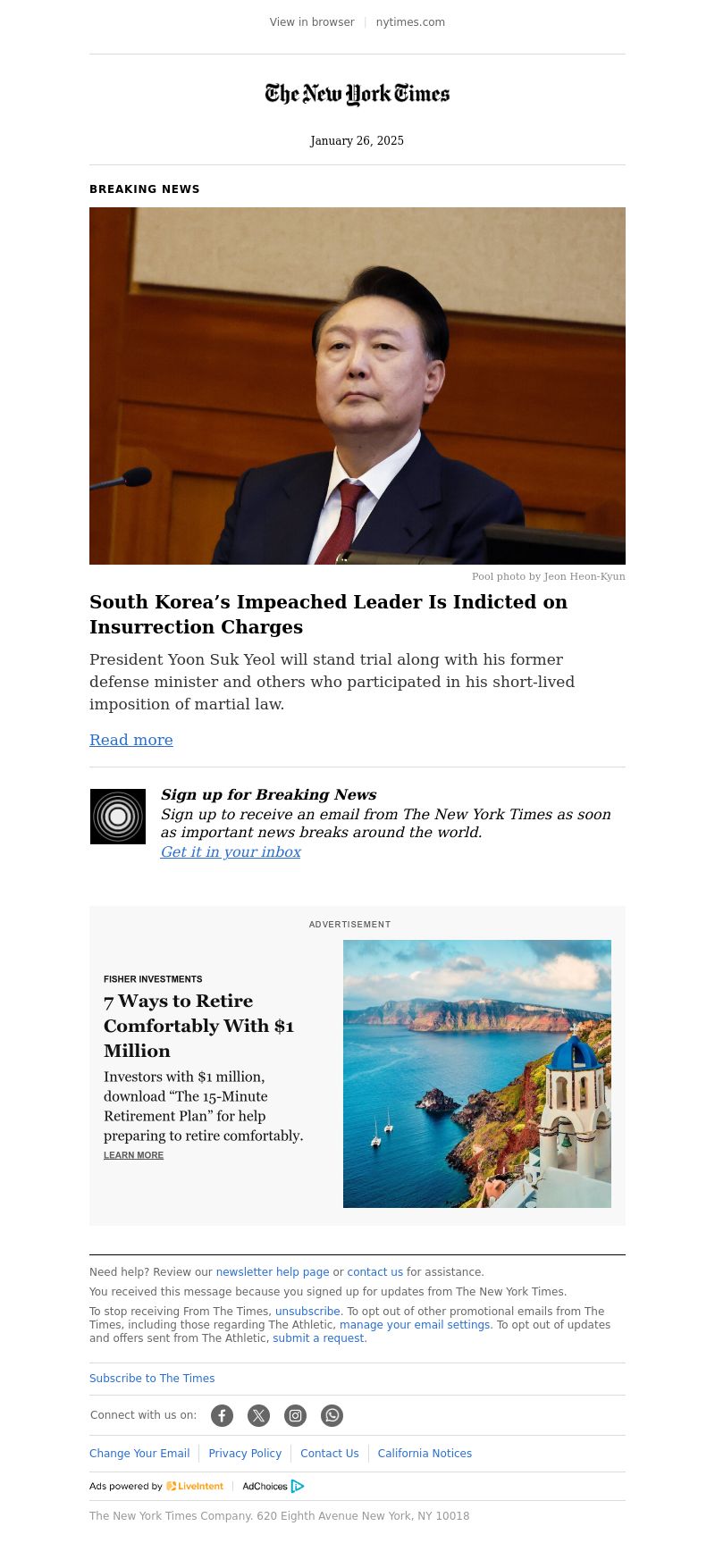The image size is (715, 1568).
Task: Click the Breaking News concentric circles icon
Action: pyautogui.click(x=118, y=817)
